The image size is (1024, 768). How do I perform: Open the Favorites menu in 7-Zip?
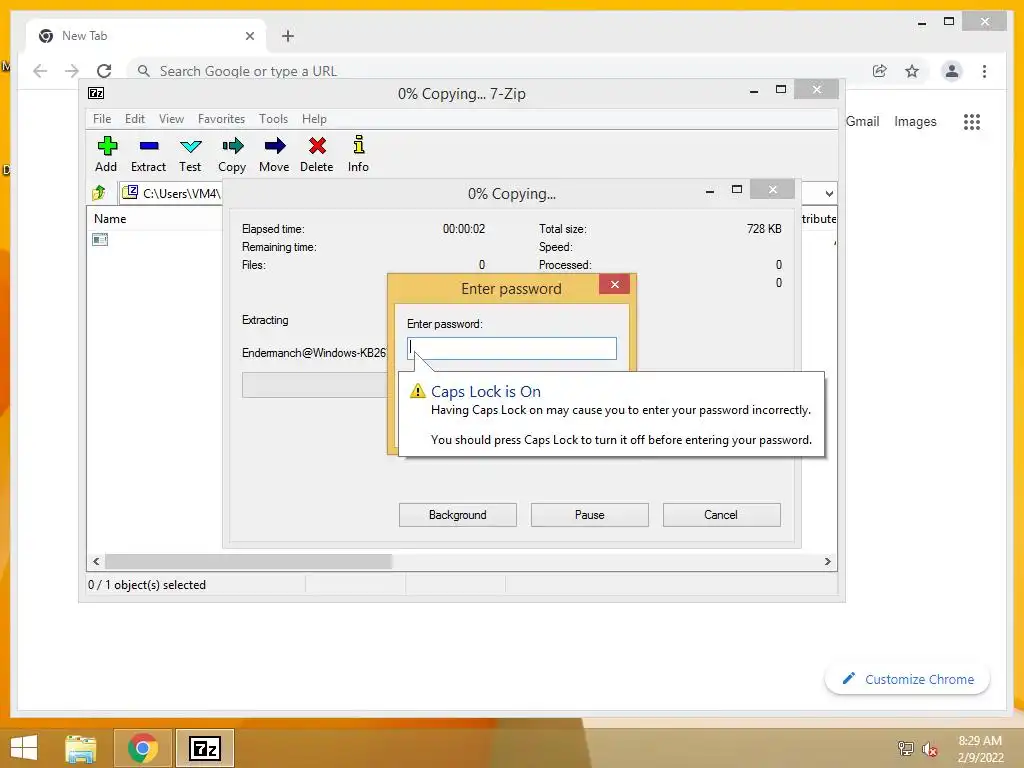click(221, 119)
